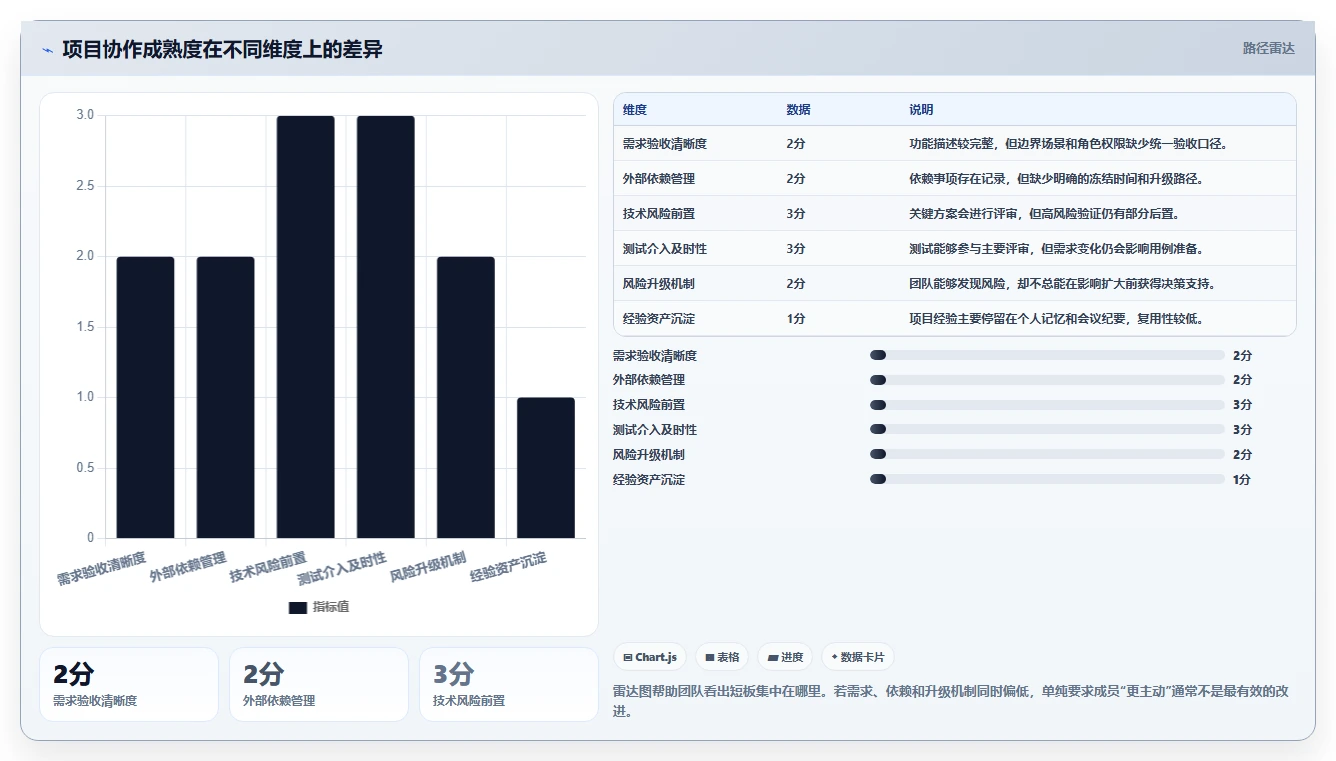Click the 风险升级机制 label in the progress list
The width and height of the screenshot is (1336, 761).
649,455
